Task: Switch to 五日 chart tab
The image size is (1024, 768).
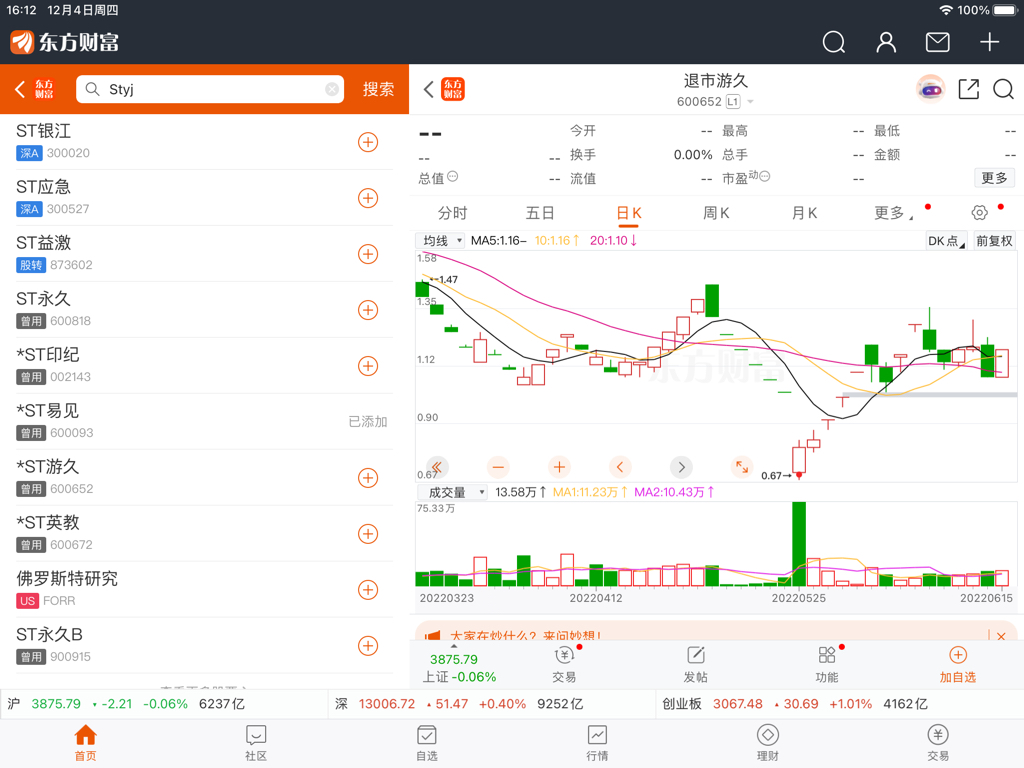Action: [x=540, y=213]
